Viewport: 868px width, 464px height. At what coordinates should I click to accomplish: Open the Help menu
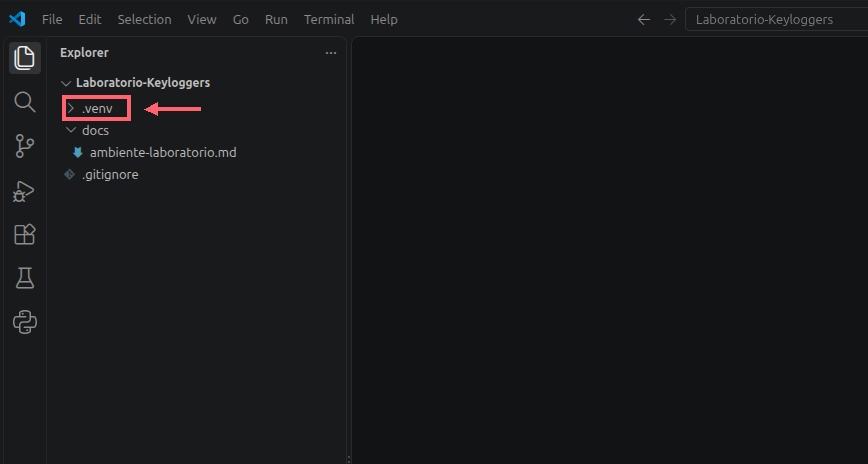pyautogui.click(x=384, y=19)
